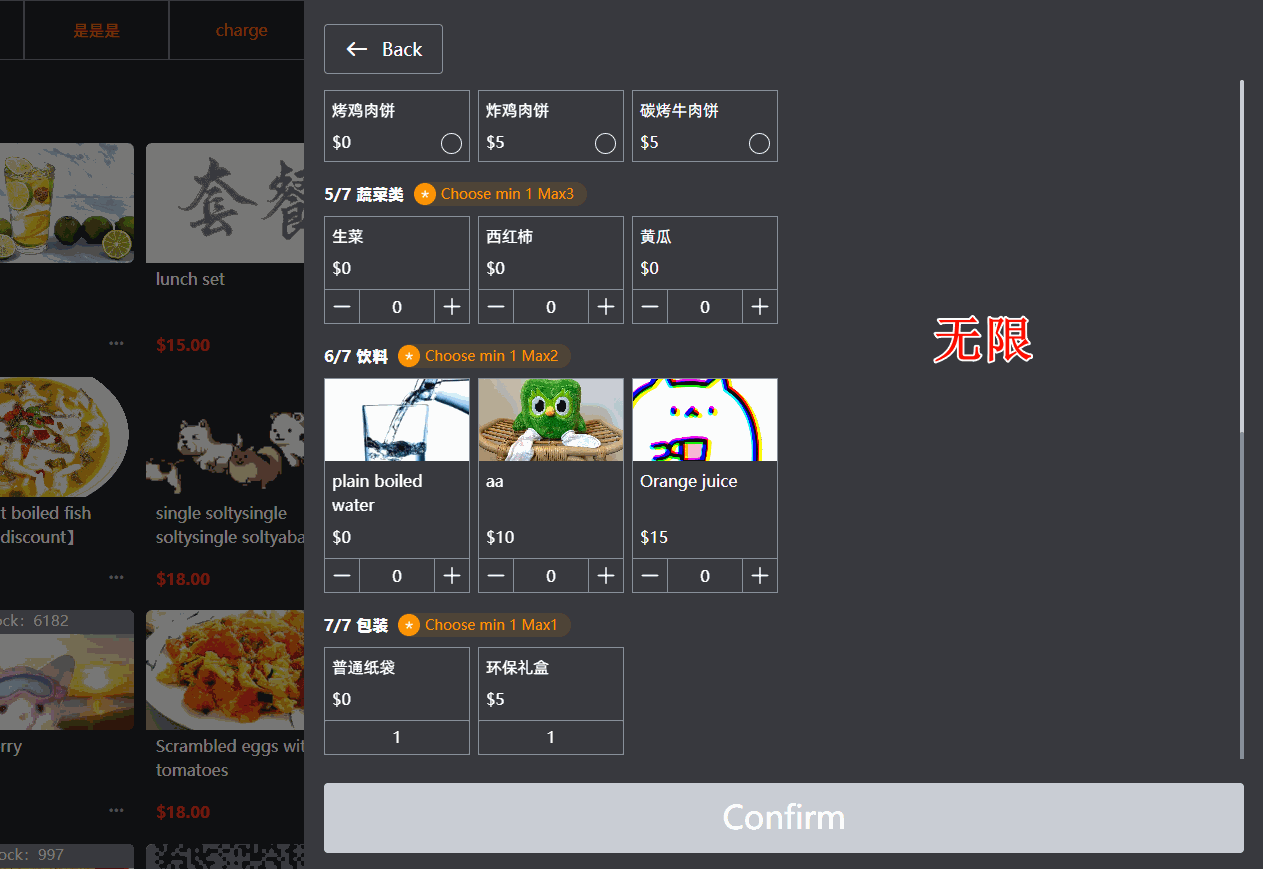Increase 生菜 quantity with plus icon
The height and width of the screenshot is (869, 1263).
click(x=452, y=307)
